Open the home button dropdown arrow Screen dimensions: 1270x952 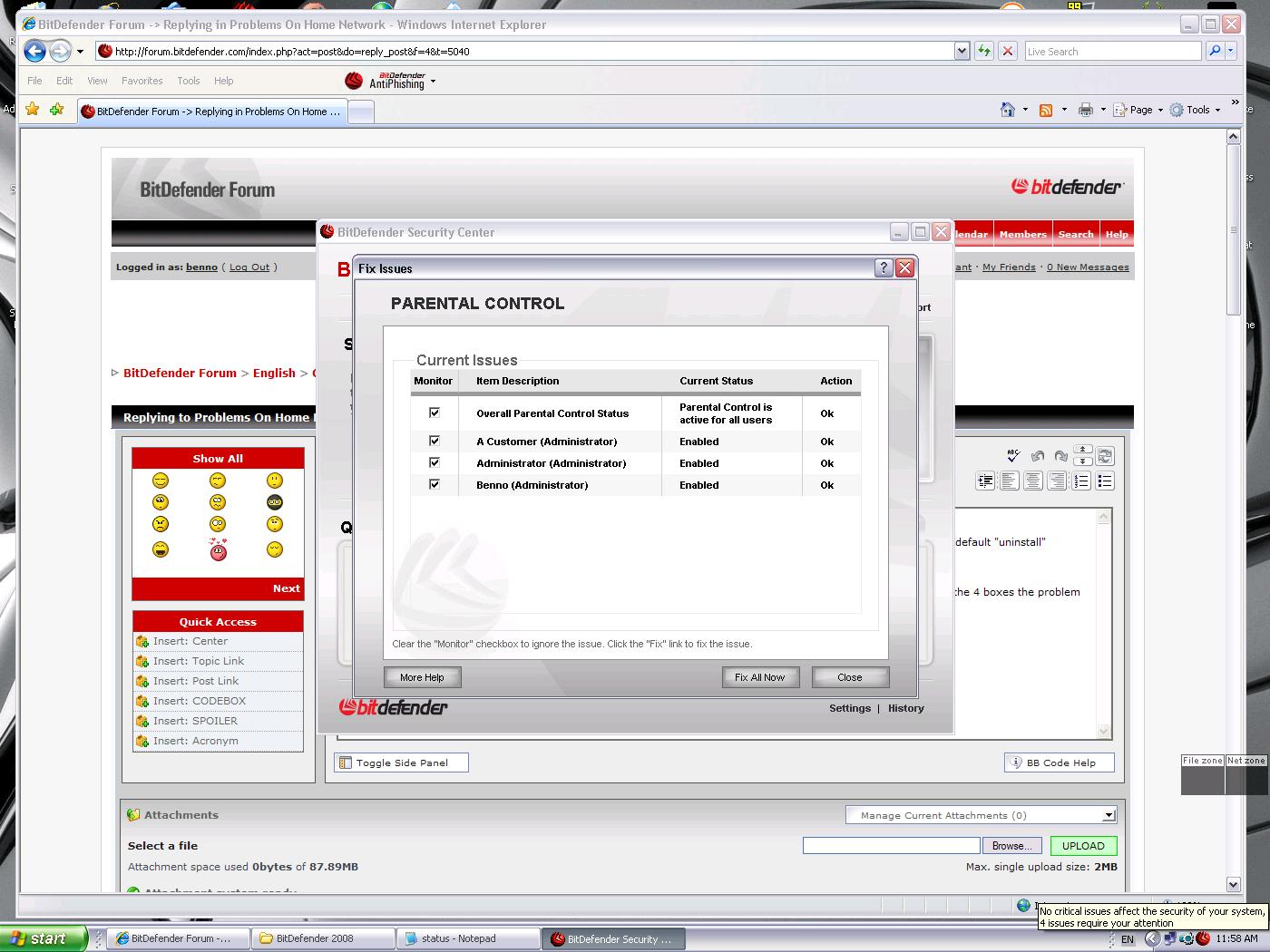click(x=1025, y=110)
